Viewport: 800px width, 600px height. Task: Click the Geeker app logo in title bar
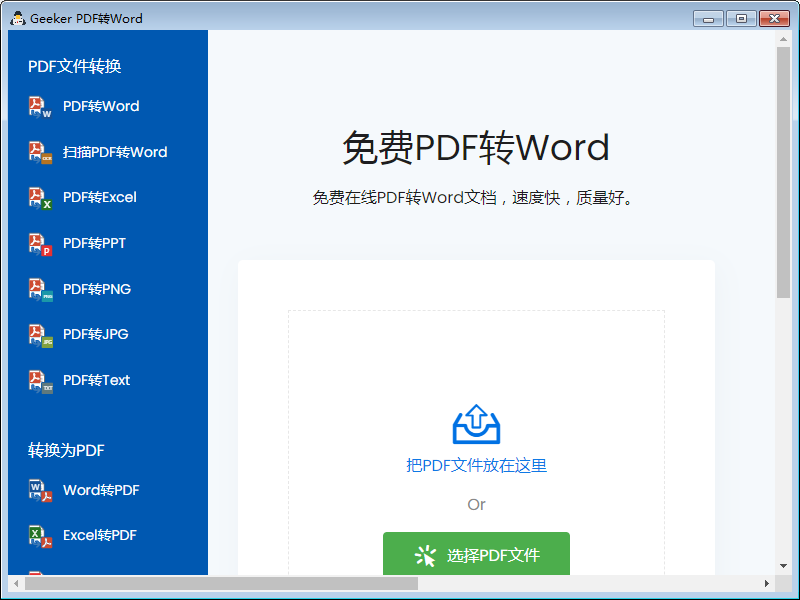point(18,18)
